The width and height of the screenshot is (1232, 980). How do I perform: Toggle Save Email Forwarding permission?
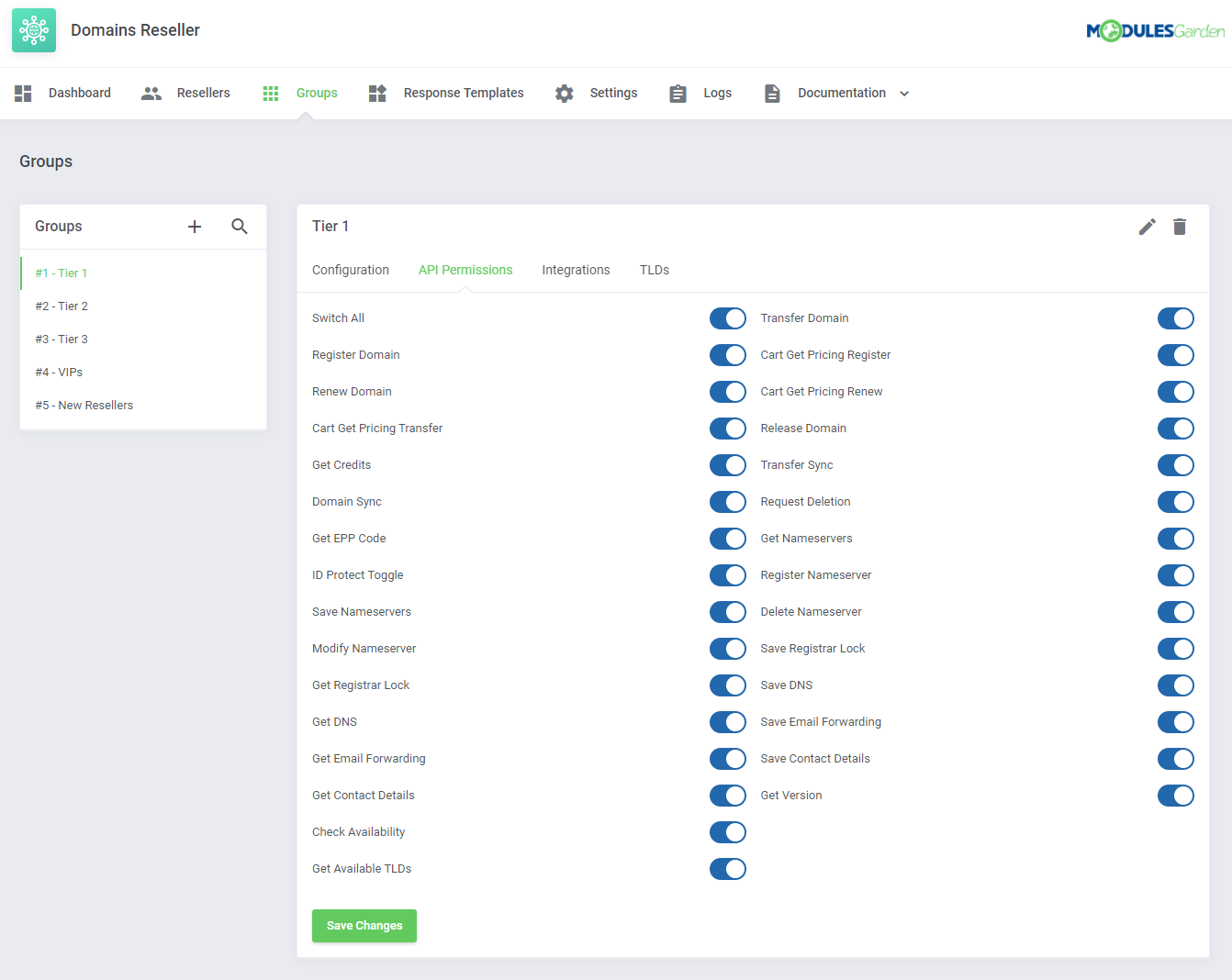1176,722
